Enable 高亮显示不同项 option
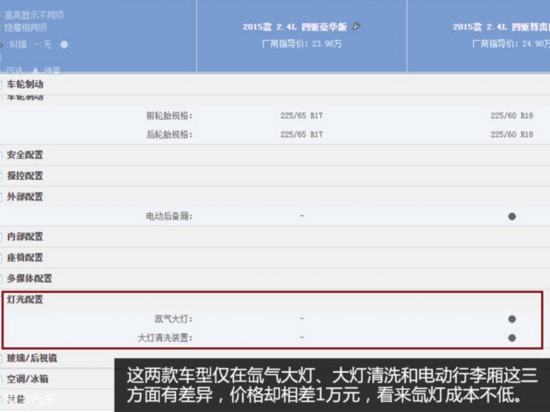The image size is (550, 412). 34,15
